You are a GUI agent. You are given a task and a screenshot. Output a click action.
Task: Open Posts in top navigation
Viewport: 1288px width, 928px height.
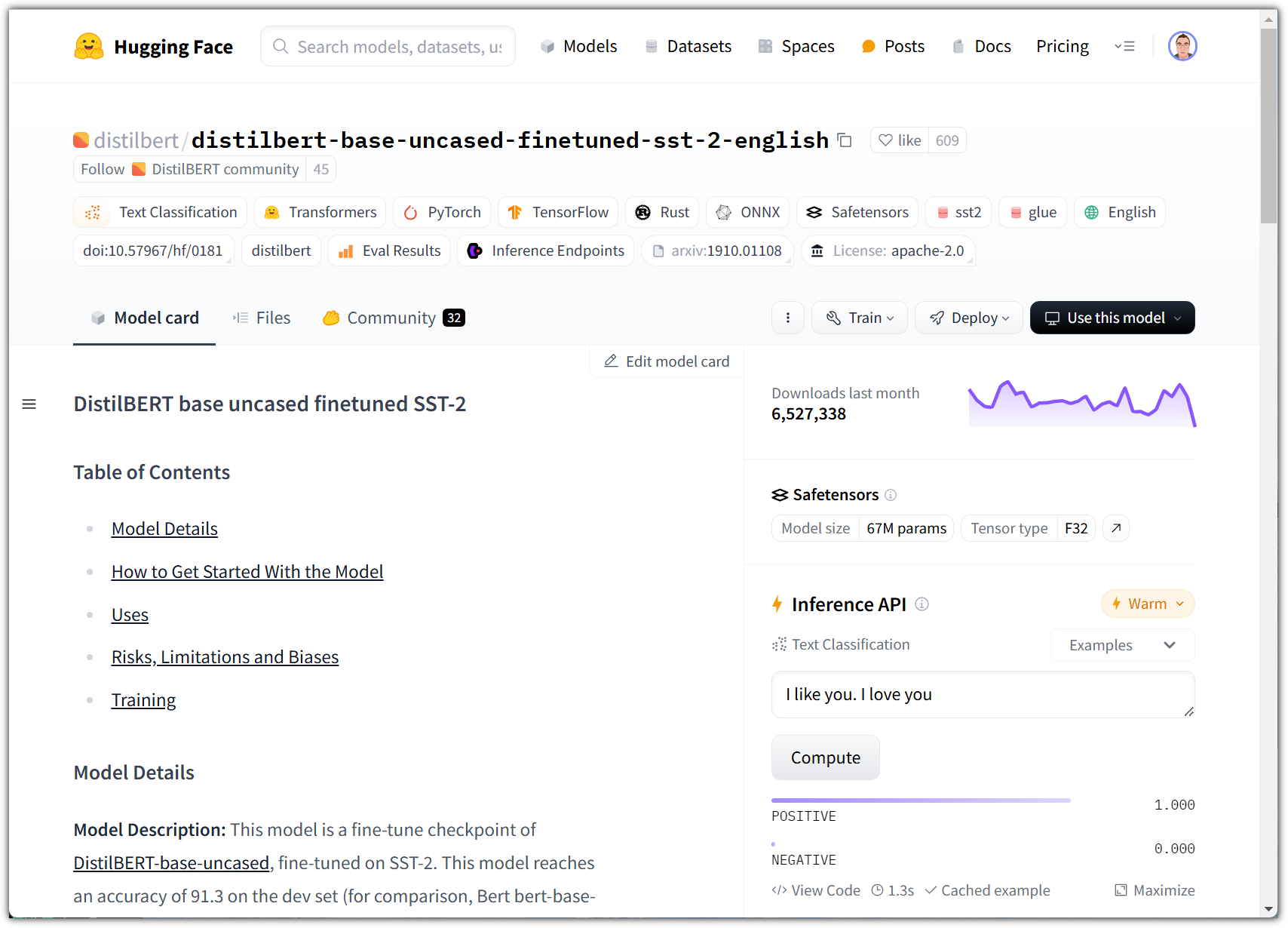pos(893,46)
